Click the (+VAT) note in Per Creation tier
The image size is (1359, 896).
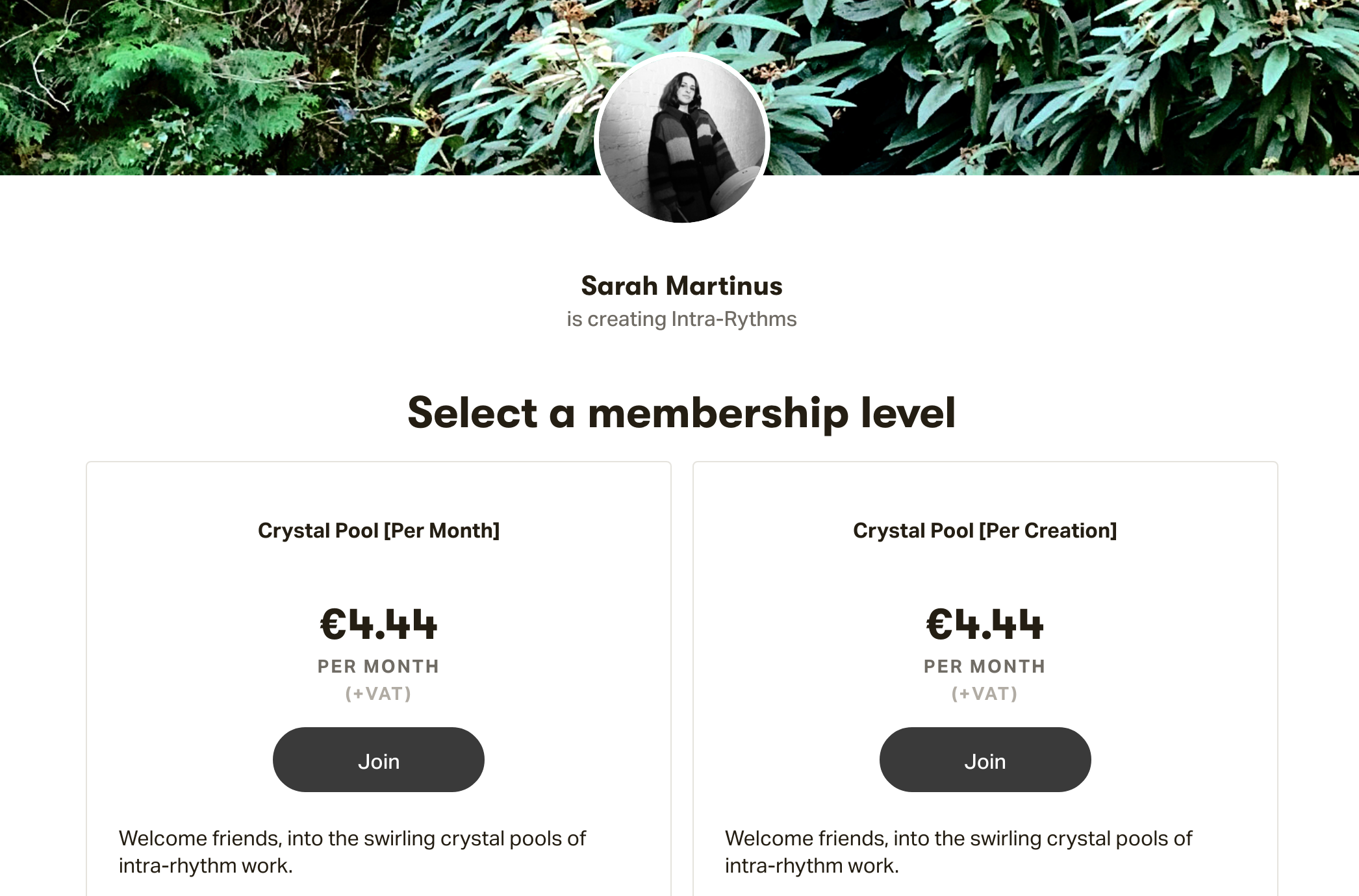click(x=985, y=694)
